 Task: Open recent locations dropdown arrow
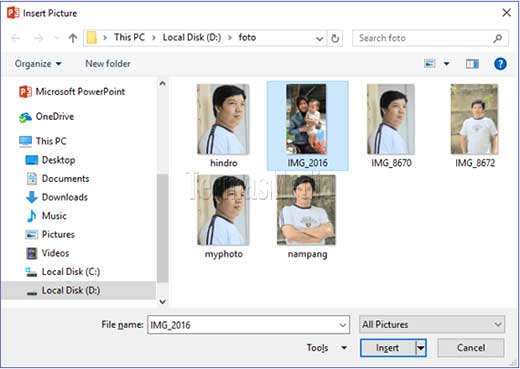pos(56,38)
